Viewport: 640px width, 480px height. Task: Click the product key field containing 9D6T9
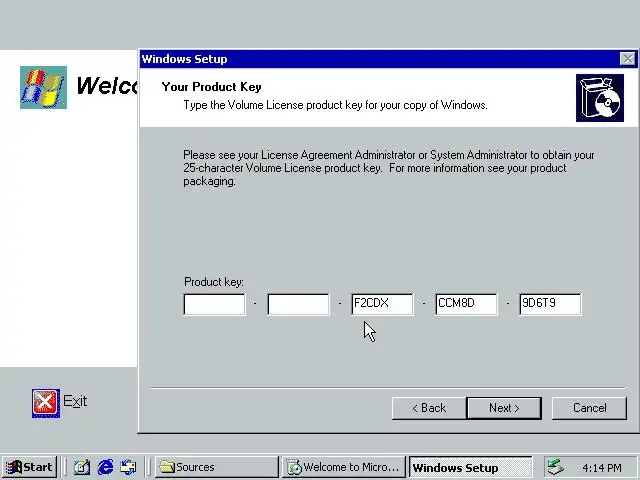click(550, 304)
